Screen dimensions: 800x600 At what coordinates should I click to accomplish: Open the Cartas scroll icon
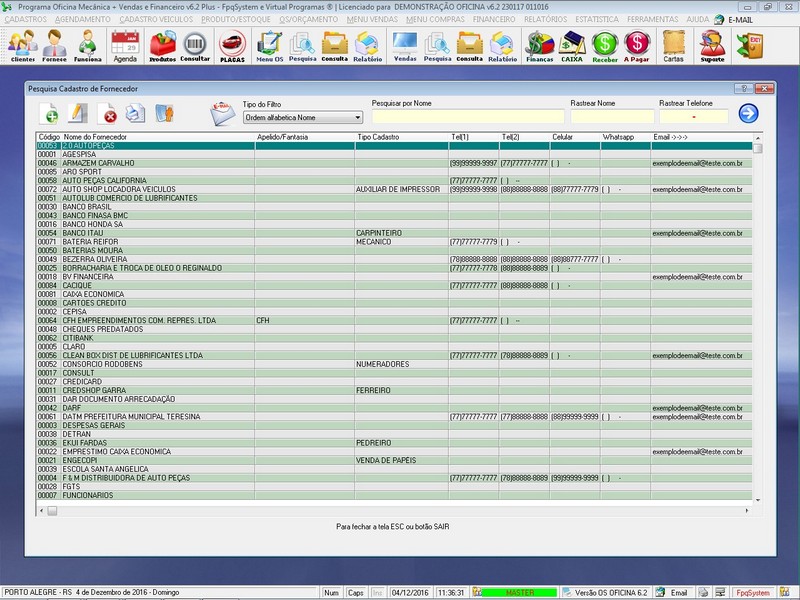pos(673,46)
